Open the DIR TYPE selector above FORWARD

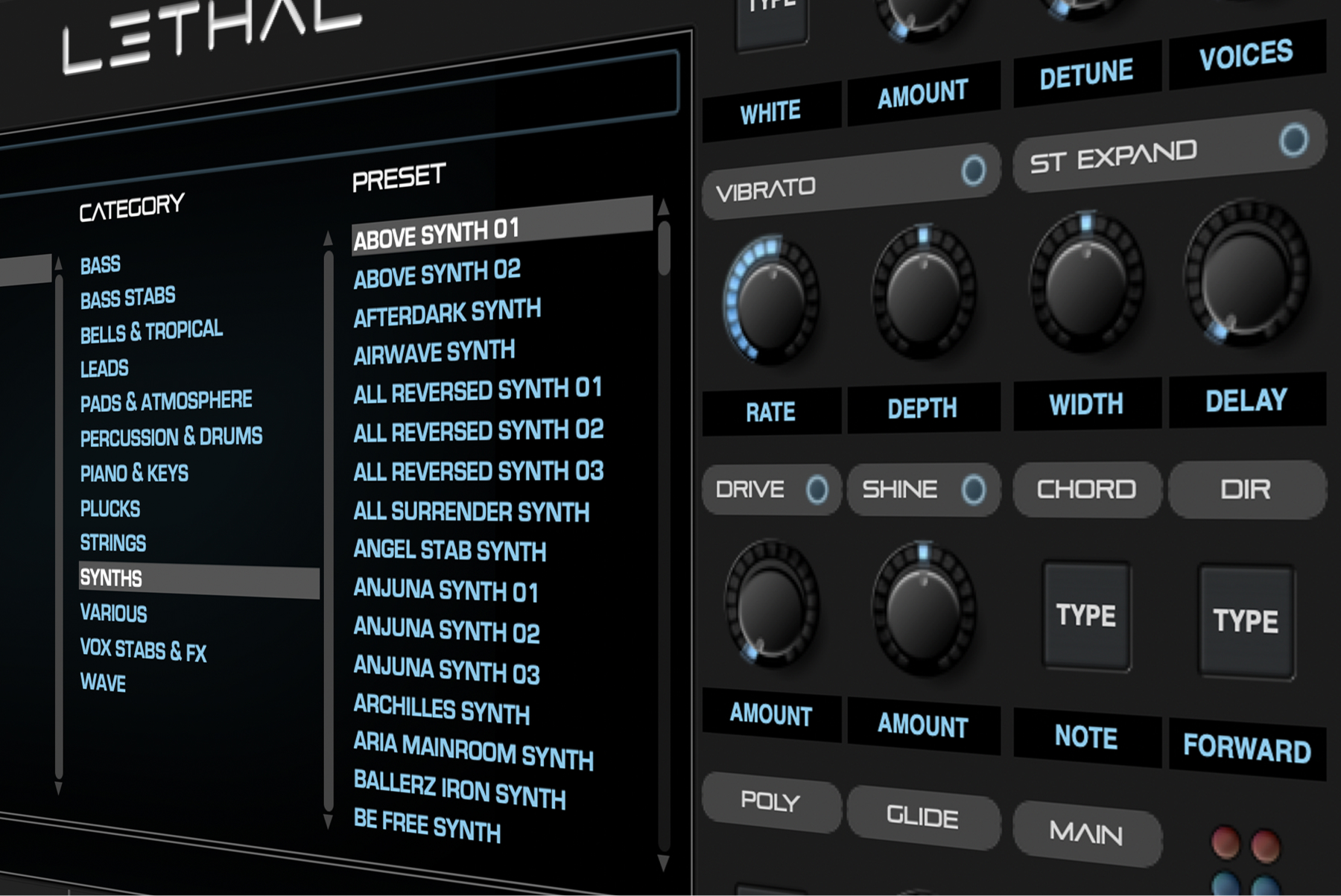click(x=1246, y=621)
